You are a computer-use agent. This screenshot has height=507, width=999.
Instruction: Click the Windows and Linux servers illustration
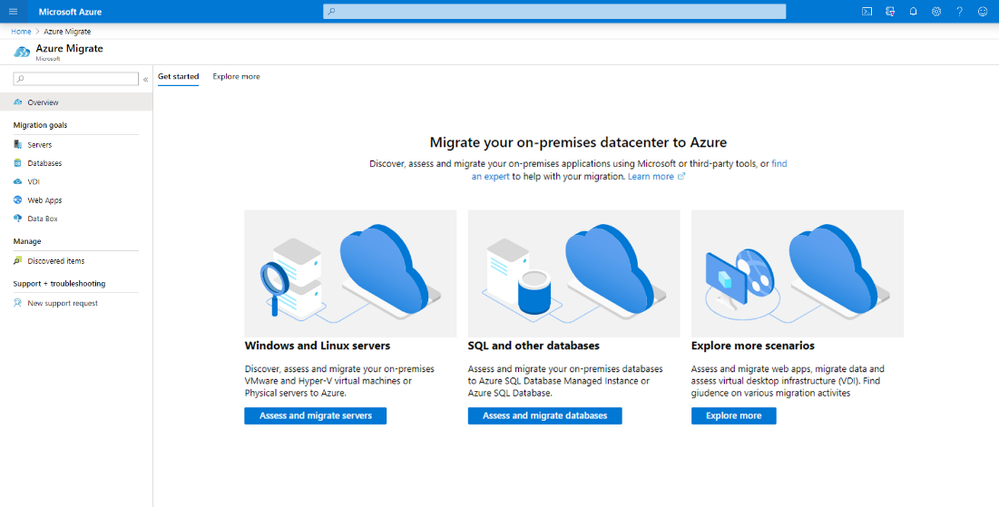tap(350, 273)
